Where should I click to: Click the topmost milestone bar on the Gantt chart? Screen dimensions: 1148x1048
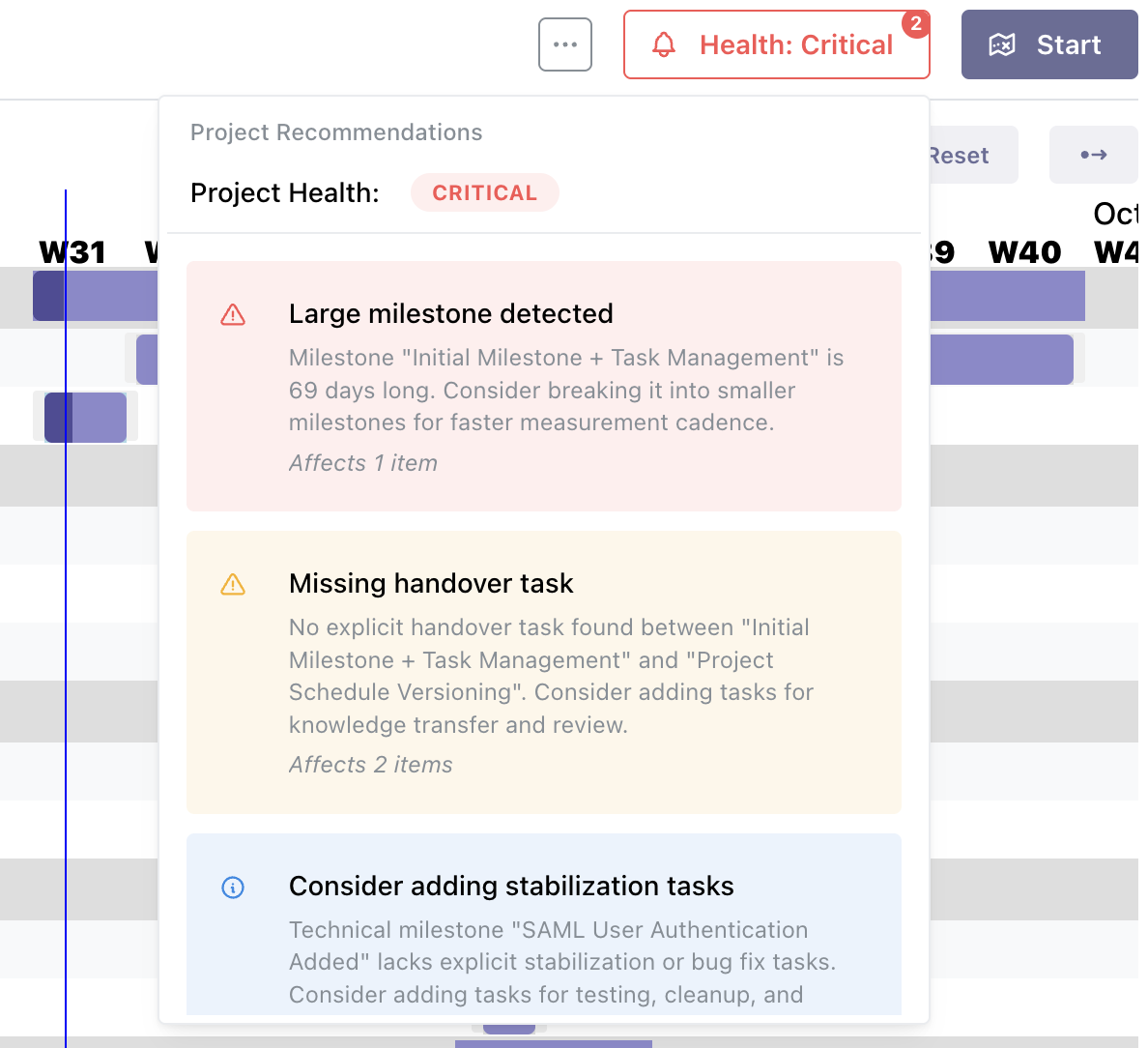[97, 296]
